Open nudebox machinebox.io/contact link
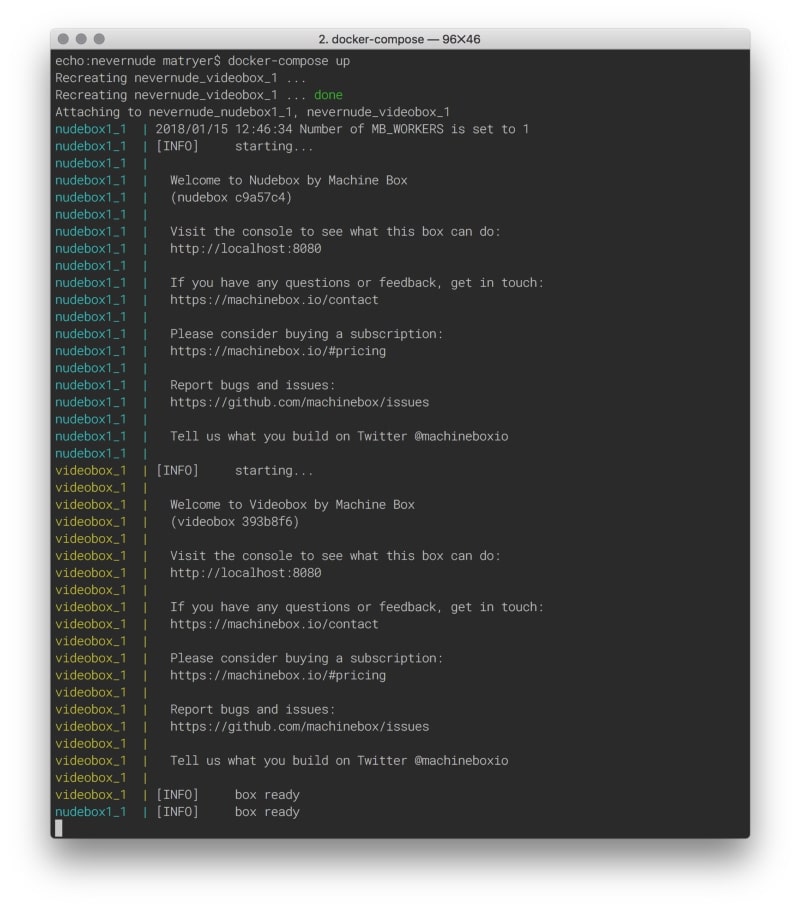800x910 pixels. click(x=274, y=300)
